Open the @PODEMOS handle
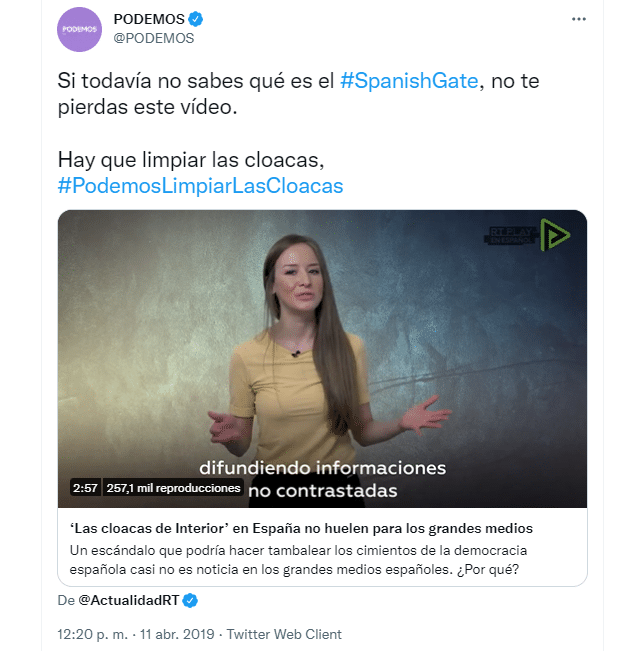The image size is (627, 651). click(154, 38)
